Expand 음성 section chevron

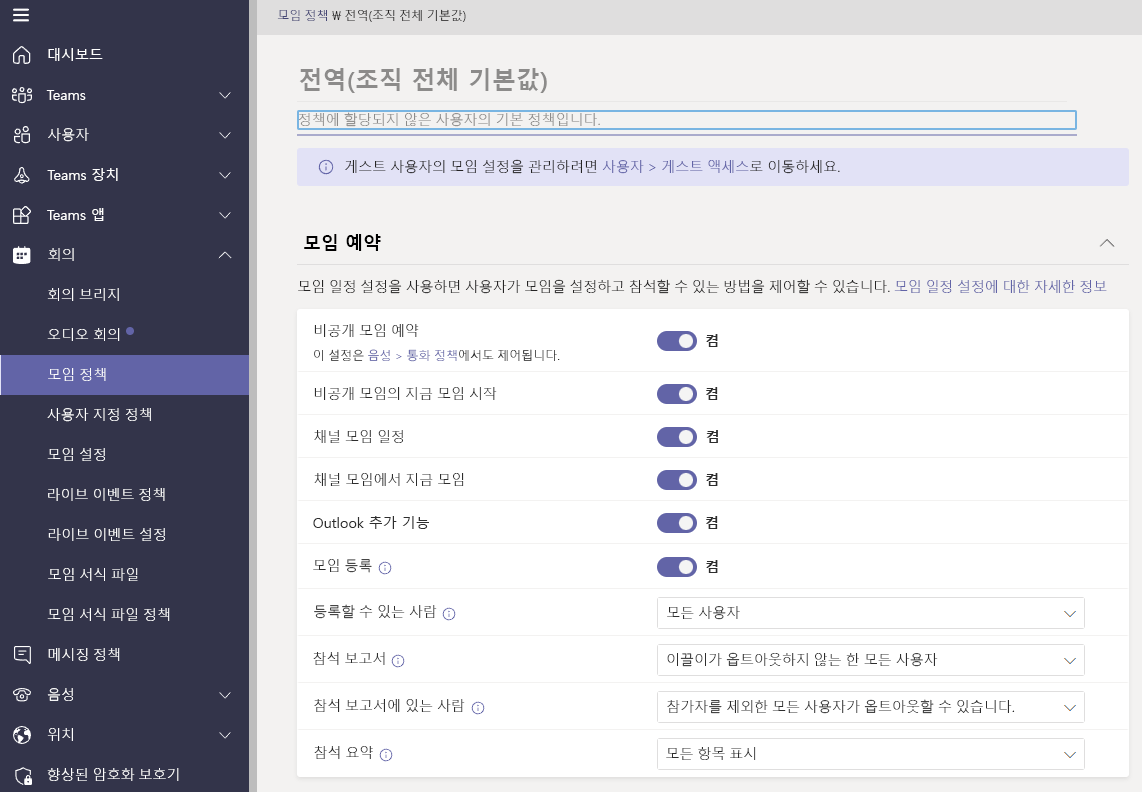pyautogui.click(x=225, y=695)
